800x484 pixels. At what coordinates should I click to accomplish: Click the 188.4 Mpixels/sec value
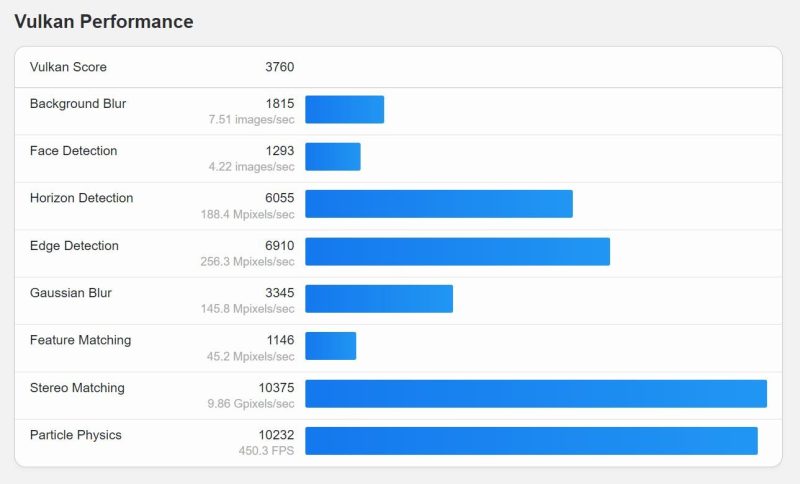click(x=247, y=214)
